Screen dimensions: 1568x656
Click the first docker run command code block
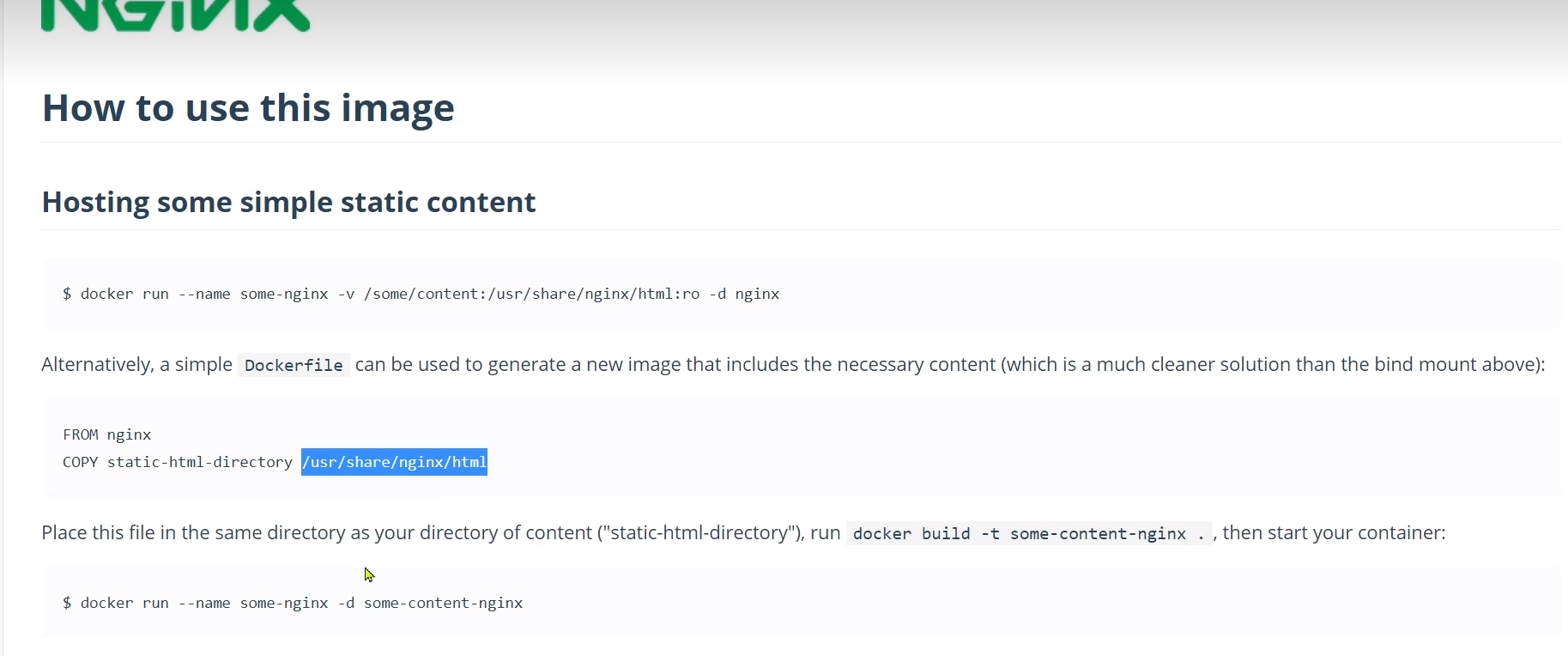[x=801, y=294]
